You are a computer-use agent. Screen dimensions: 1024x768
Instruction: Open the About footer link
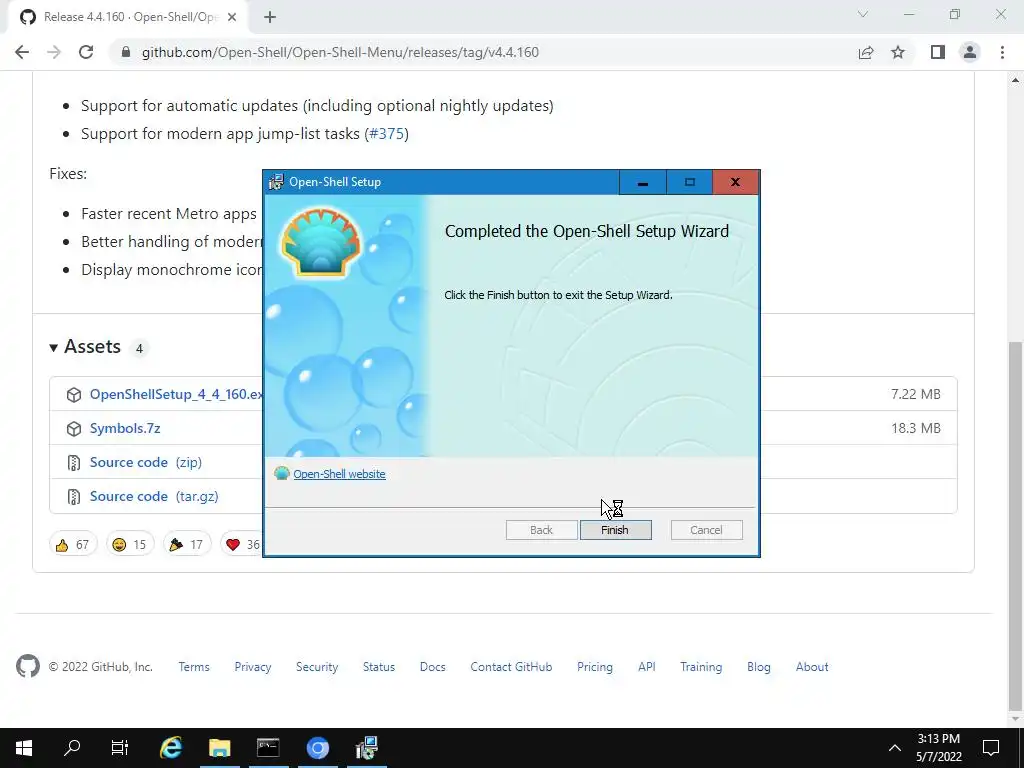click(x=812, y=667)
